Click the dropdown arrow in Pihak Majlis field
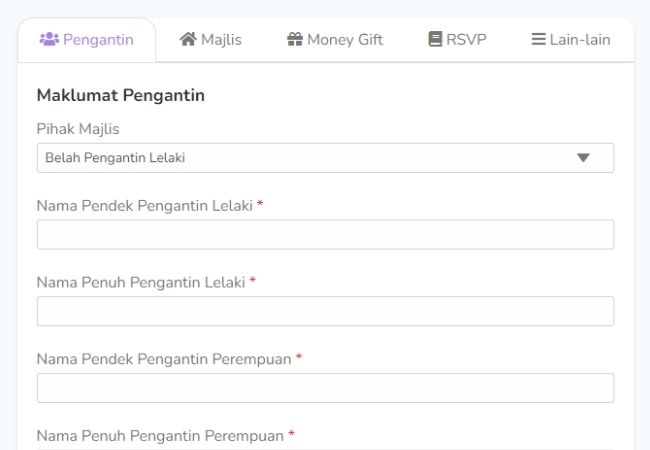 [583, 158]
